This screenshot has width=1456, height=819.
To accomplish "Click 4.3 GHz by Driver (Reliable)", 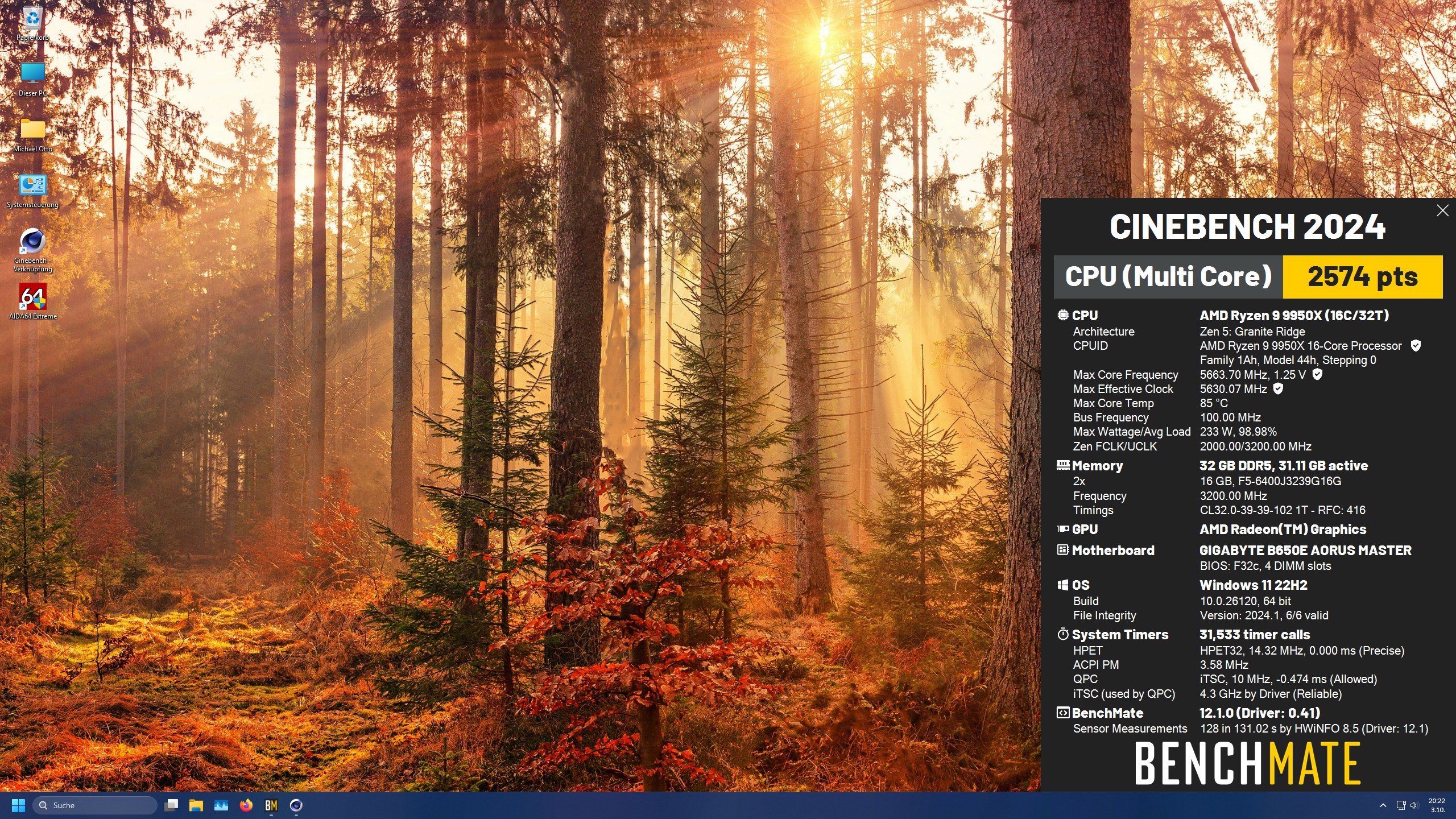I will point(1271,694).
